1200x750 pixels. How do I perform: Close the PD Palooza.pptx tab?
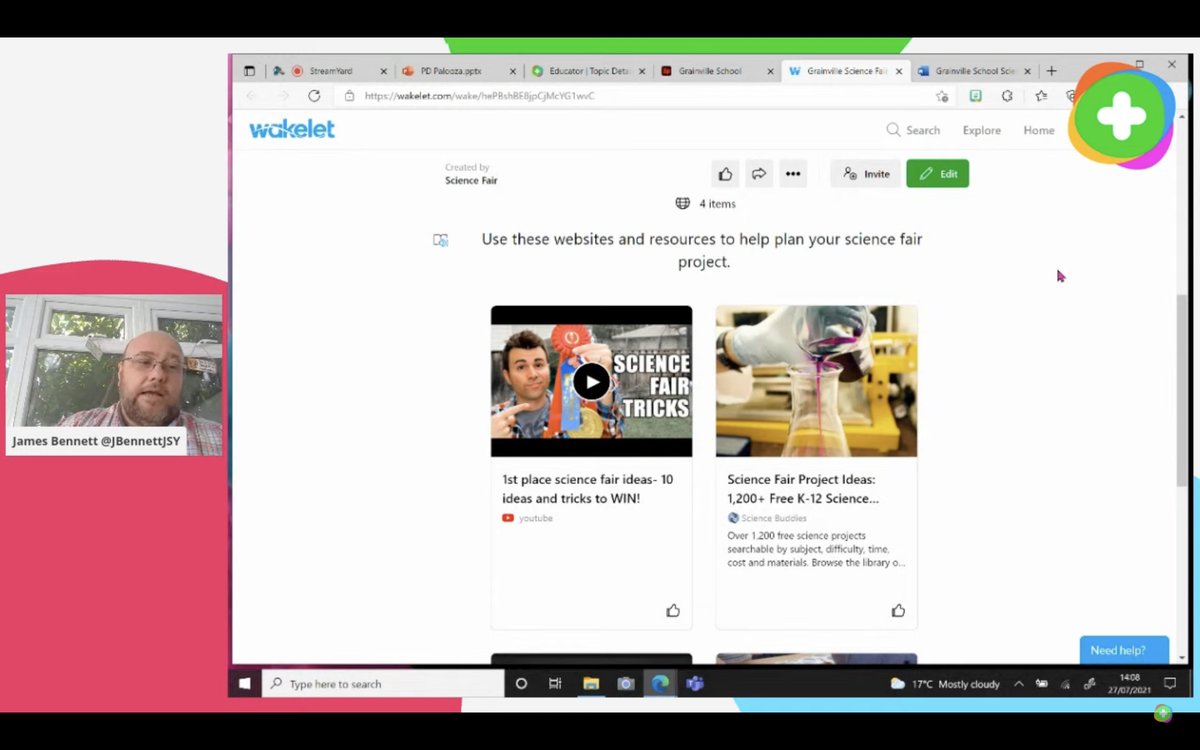(513, 71)
